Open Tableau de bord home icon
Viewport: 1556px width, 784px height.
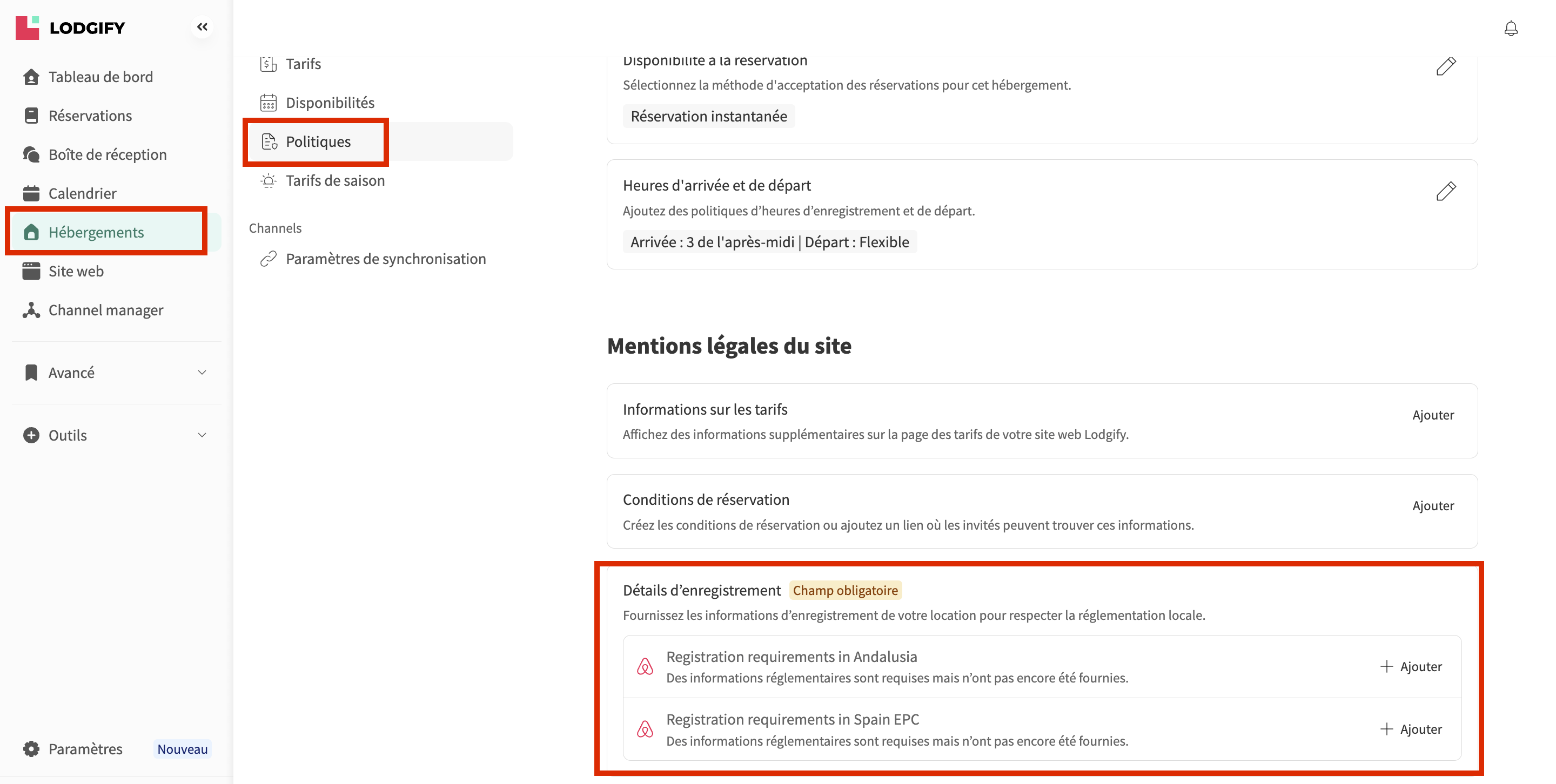(x=31, y=77)
